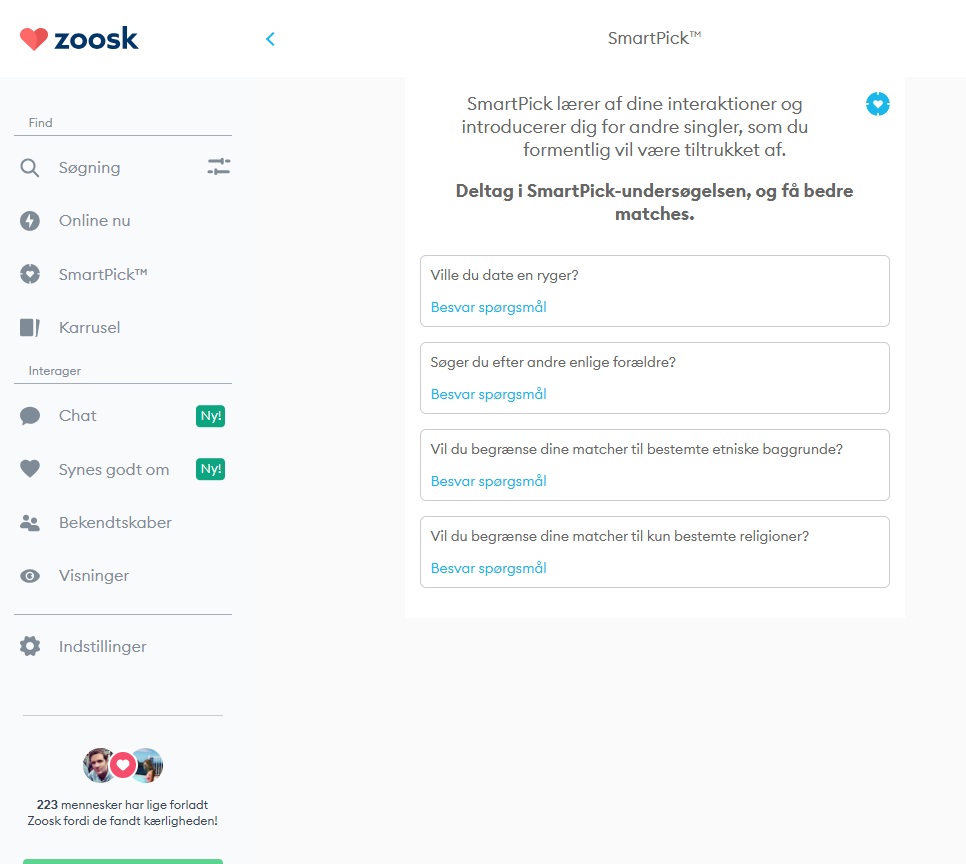This screenshot has height=864, width=966.
Task: Open Visninger eye icon
Action: (30, 576)
